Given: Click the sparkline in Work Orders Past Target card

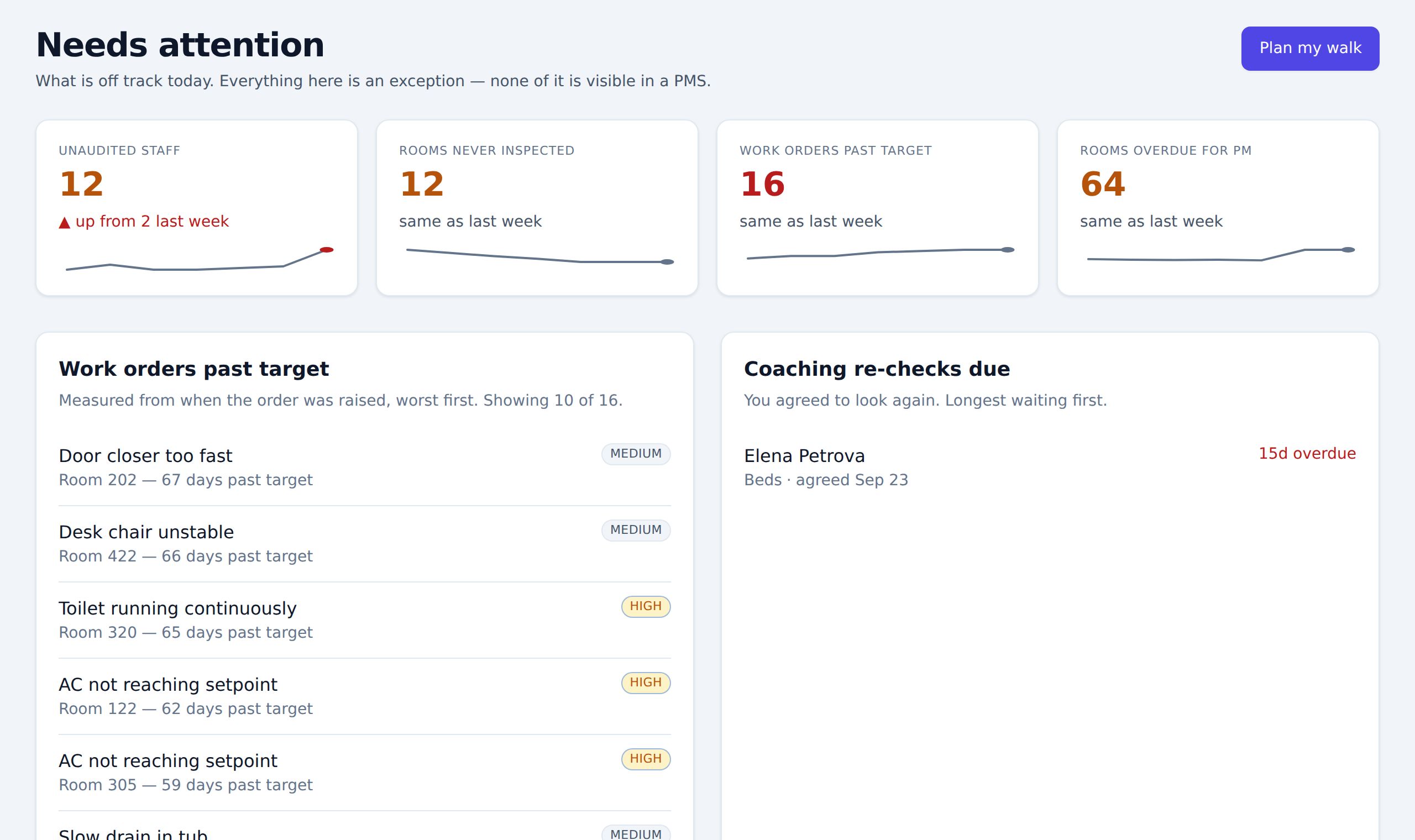Looking at the screenshot, I should [x=880, y=253].
